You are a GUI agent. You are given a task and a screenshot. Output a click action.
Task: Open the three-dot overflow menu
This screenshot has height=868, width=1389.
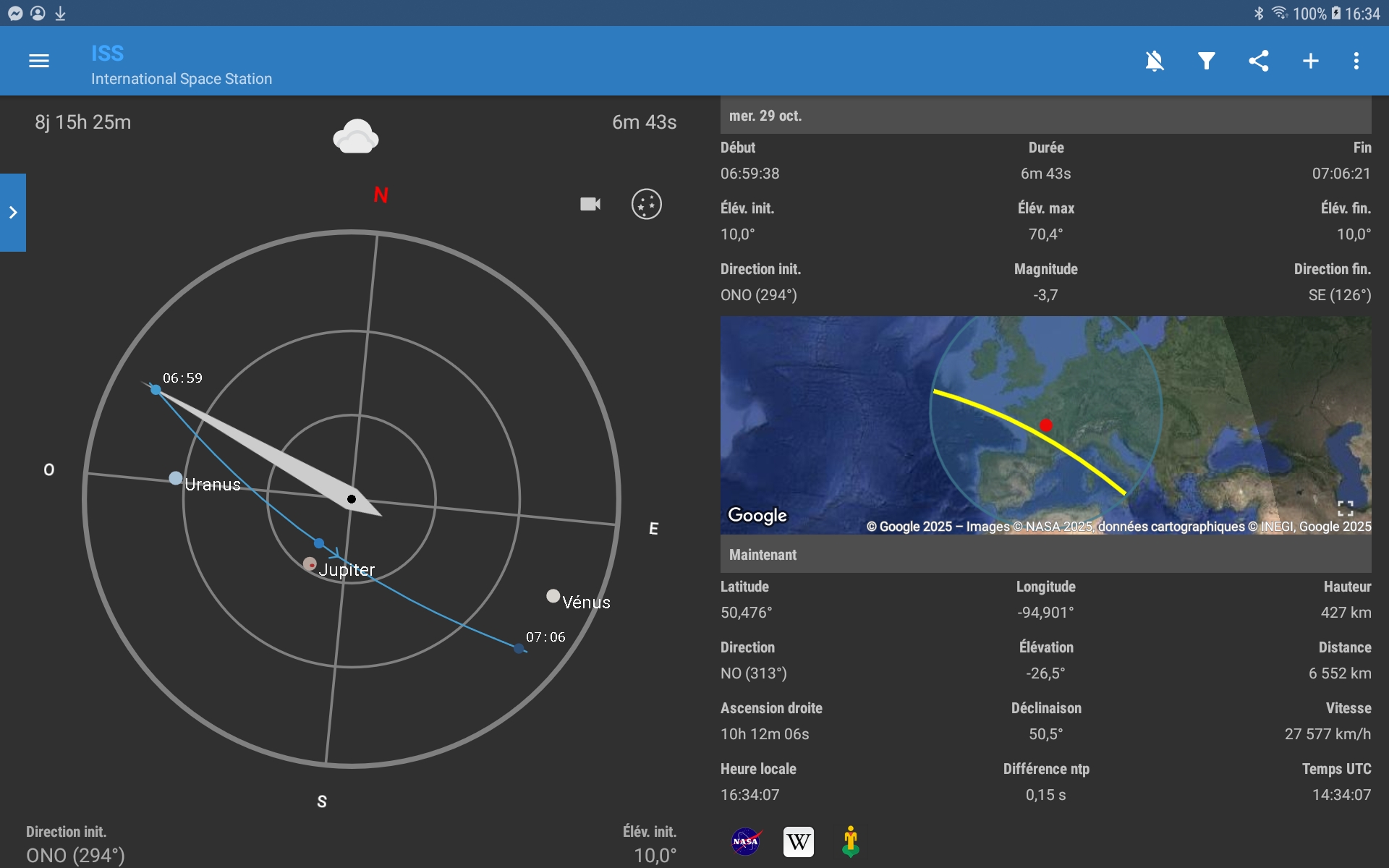[1356, 61]
